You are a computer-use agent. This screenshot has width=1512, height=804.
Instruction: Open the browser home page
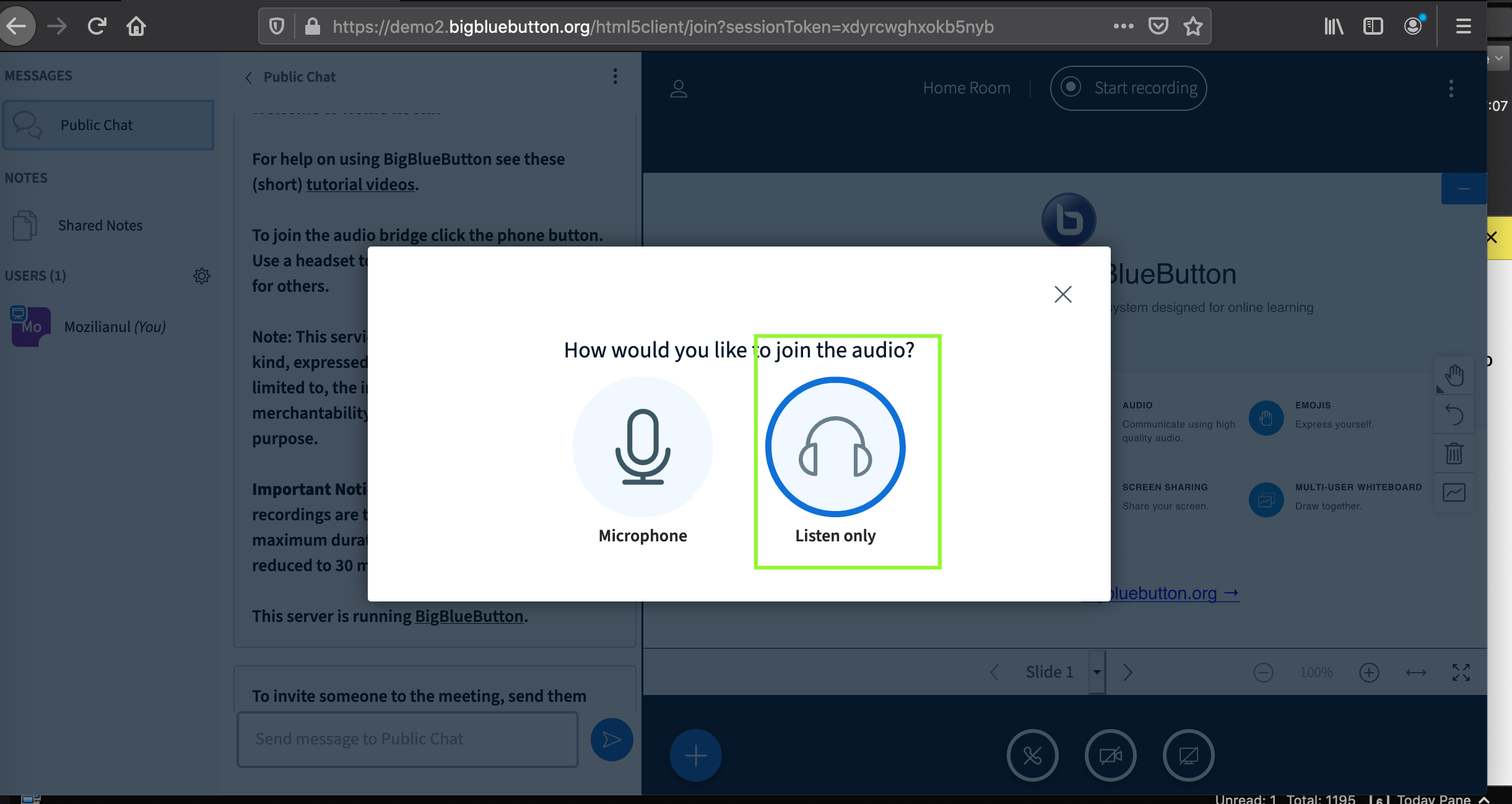tap(136, 26)
